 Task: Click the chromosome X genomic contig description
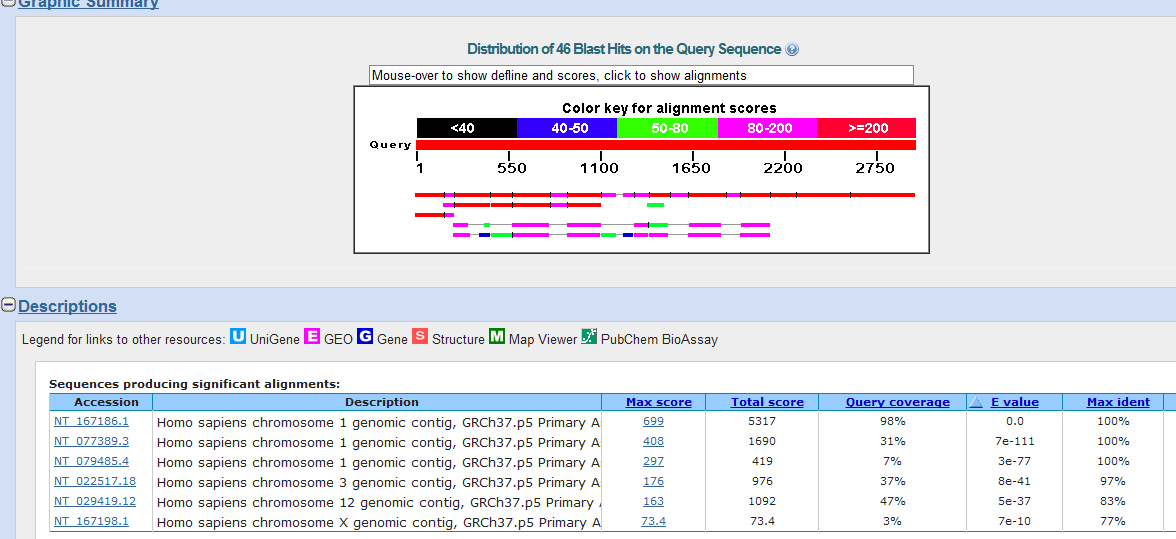[379, 521]
